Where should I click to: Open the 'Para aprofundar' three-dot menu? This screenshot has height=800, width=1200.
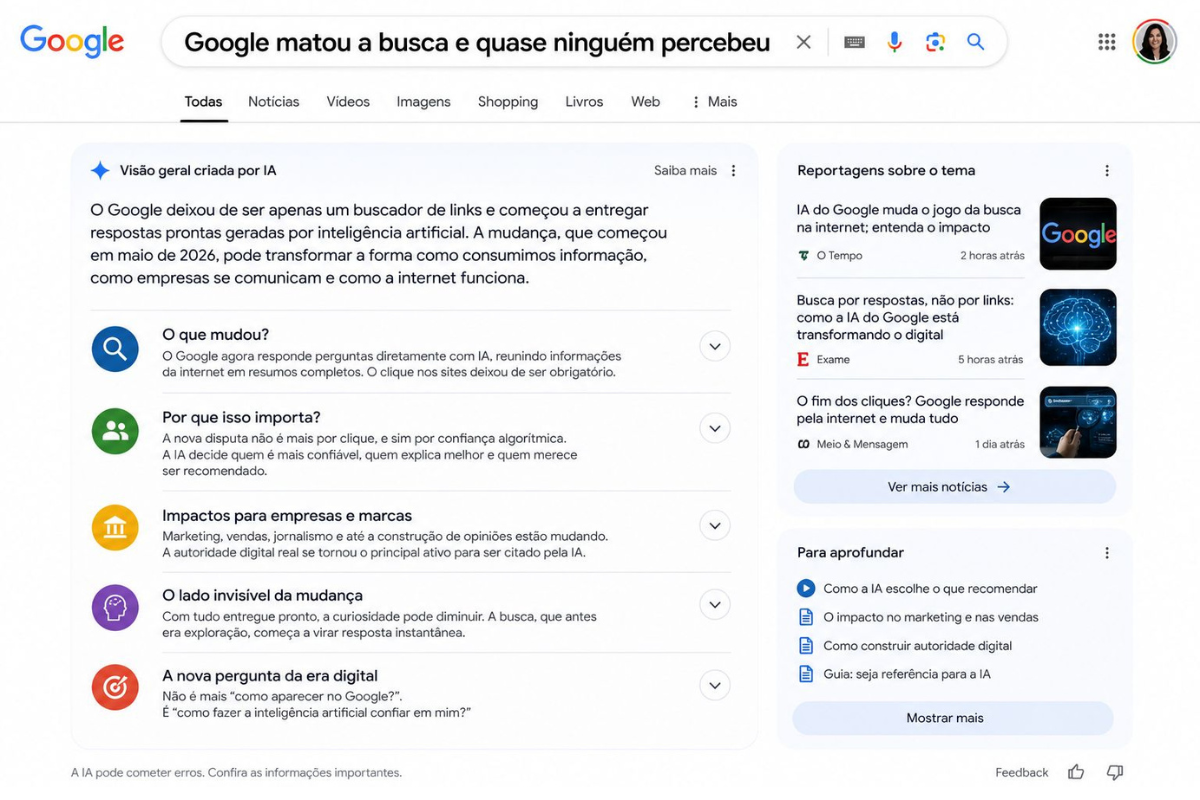coord(1107,553)
